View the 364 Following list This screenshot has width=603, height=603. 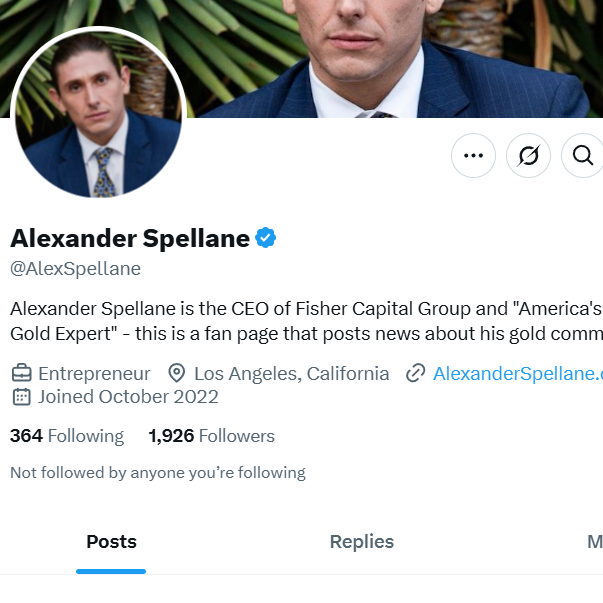(x=67, y=436)
